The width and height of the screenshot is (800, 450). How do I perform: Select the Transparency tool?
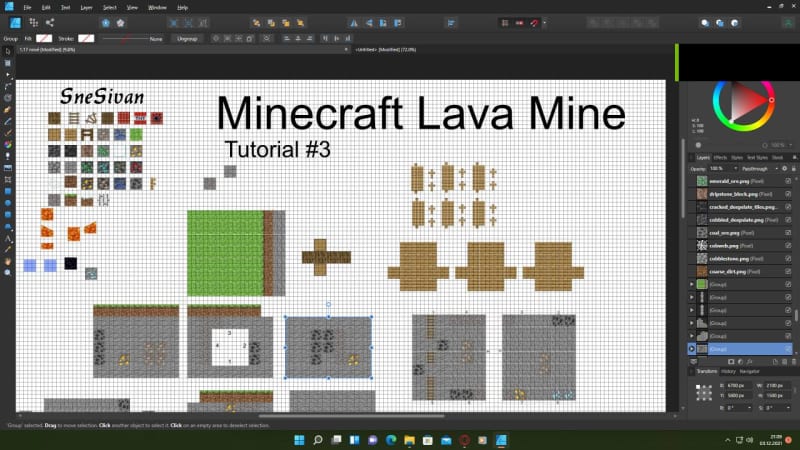click(8, 156)
